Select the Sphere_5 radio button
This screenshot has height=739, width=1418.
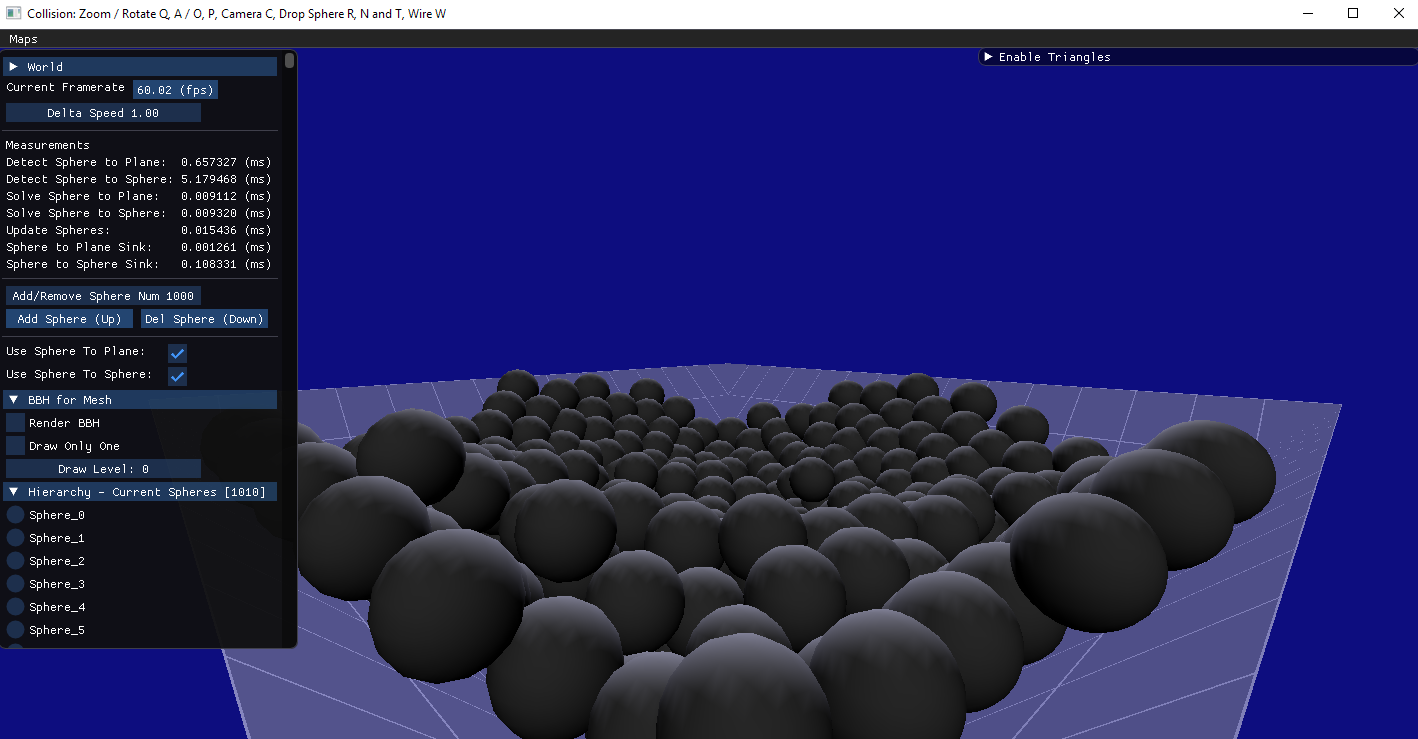pos(15,630)
